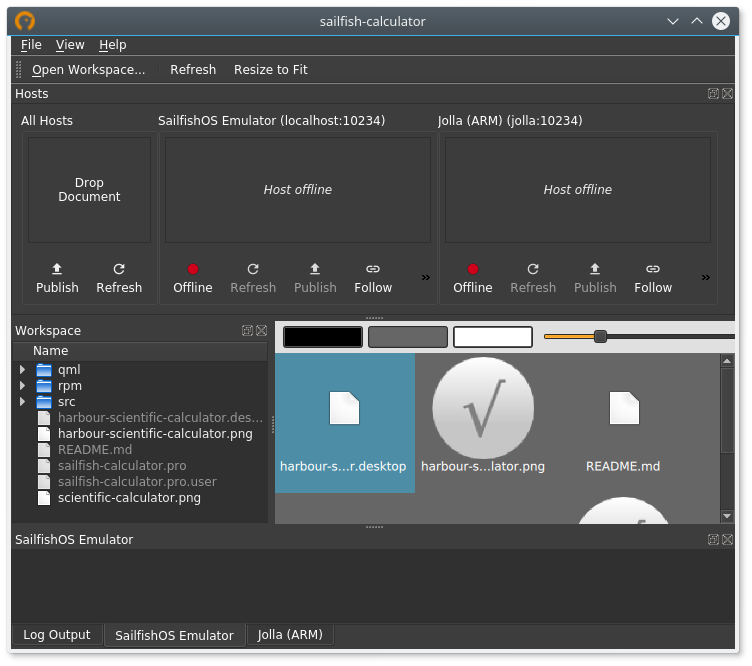This screenshot has height=666, width=752.
Task: Click Publish icon under All Hosts
Action: tap(57, 269)
